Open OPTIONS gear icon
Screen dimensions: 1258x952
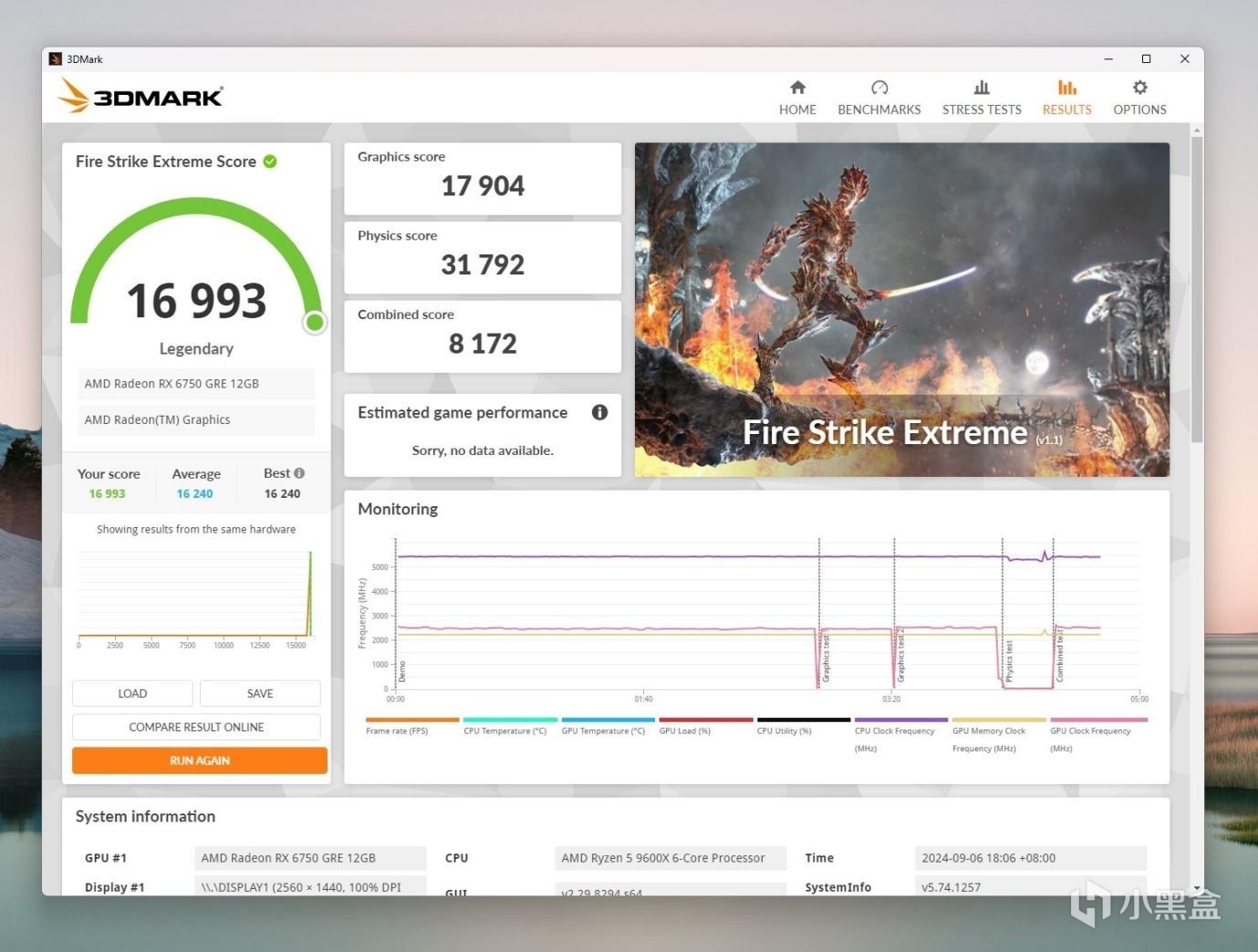1139,88
